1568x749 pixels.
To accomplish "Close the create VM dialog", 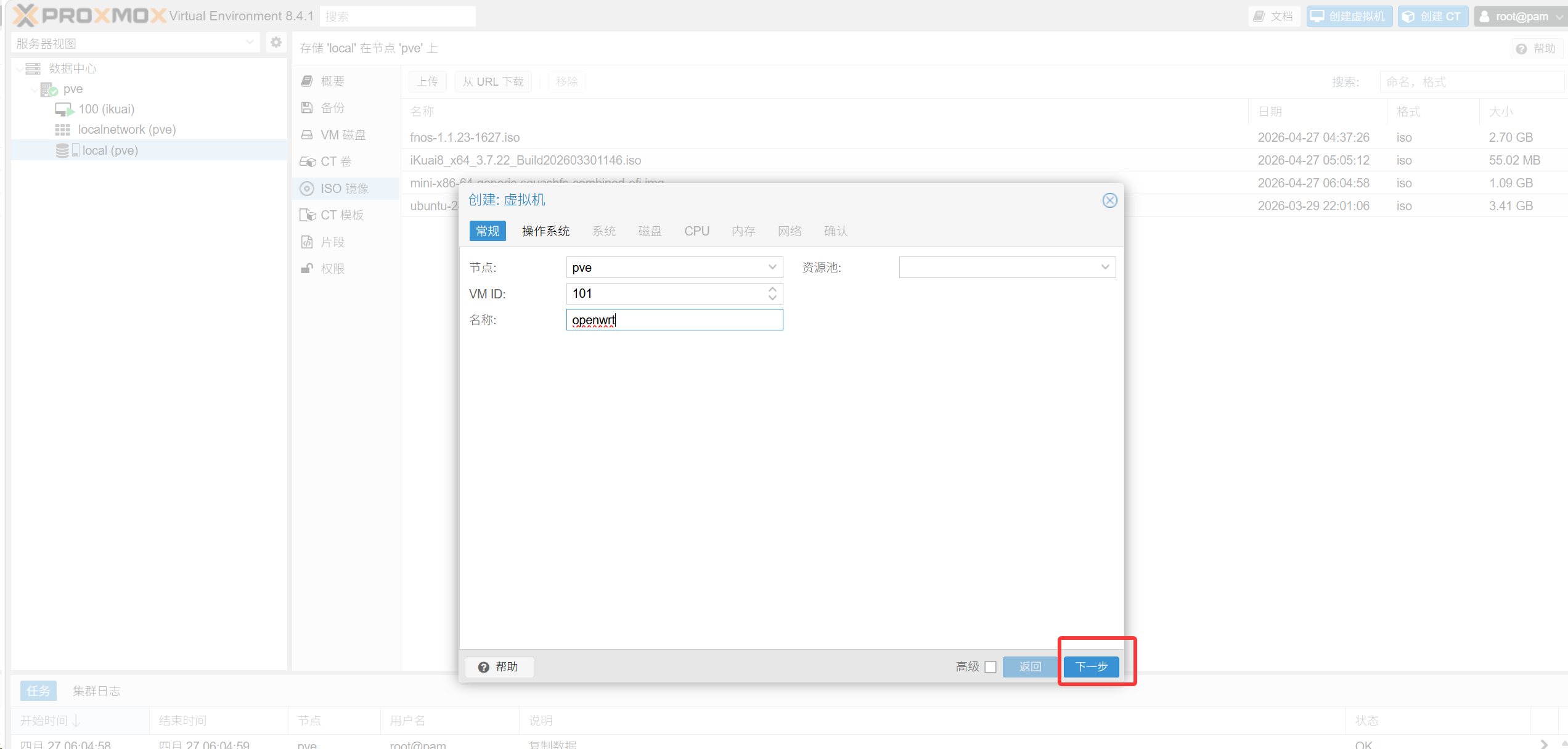I will point(1109,200).
